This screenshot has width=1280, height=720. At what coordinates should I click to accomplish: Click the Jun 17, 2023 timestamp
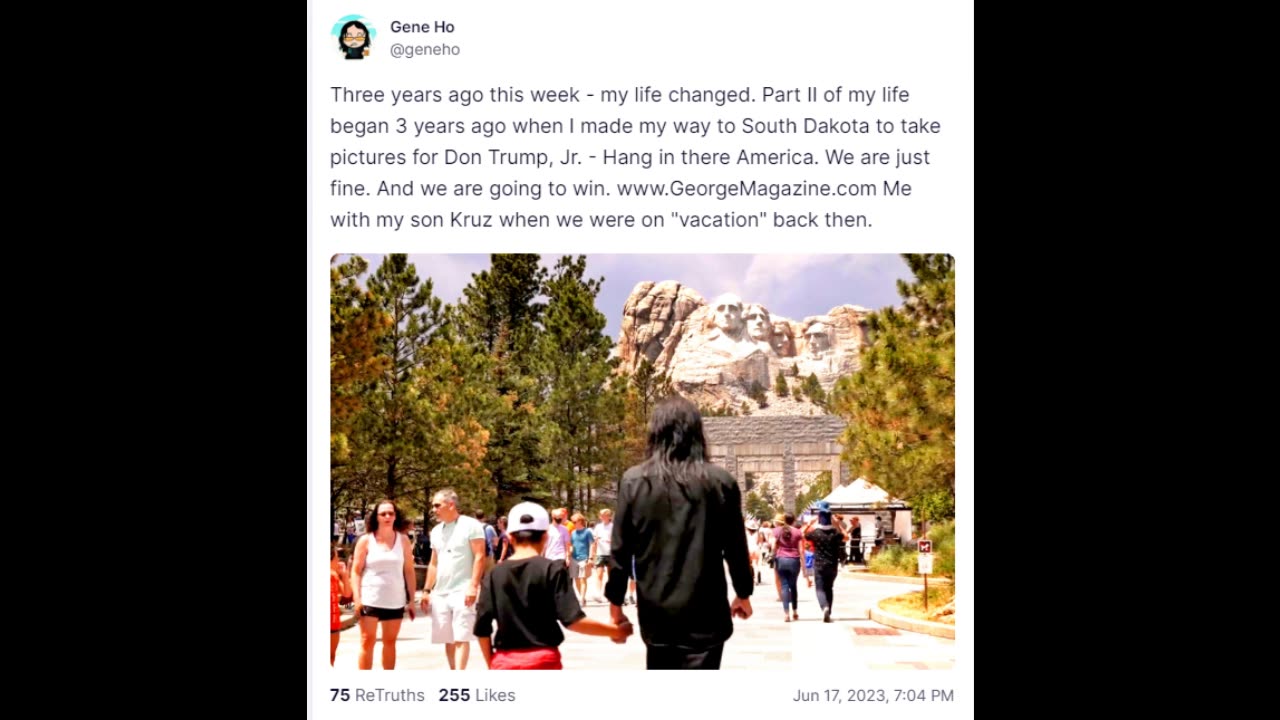pyautogui.click(x=873, y=695)
